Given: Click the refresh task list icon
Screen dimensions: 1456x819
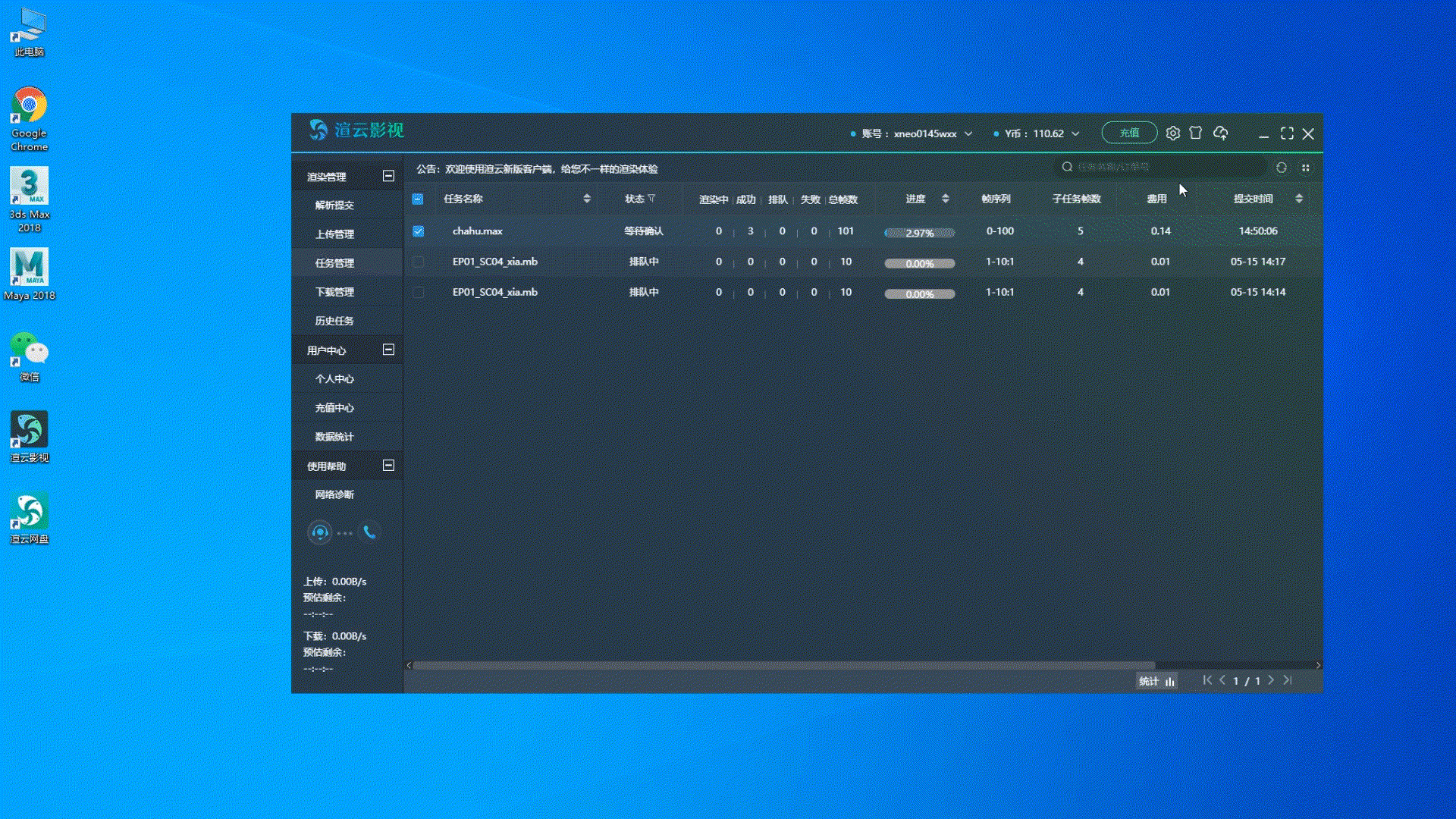Looking at the screenshot, I should 1282,168.
